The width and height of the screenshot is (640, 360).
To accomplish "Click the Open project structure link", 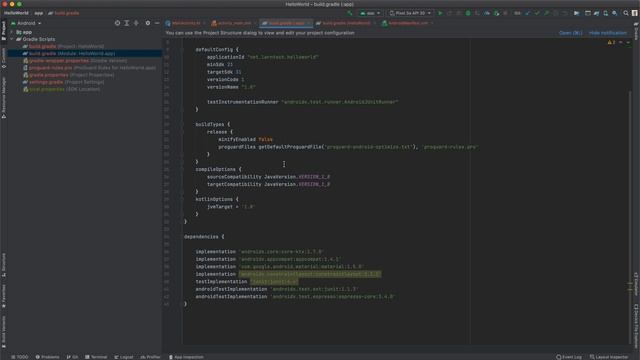I will (570, 33).
